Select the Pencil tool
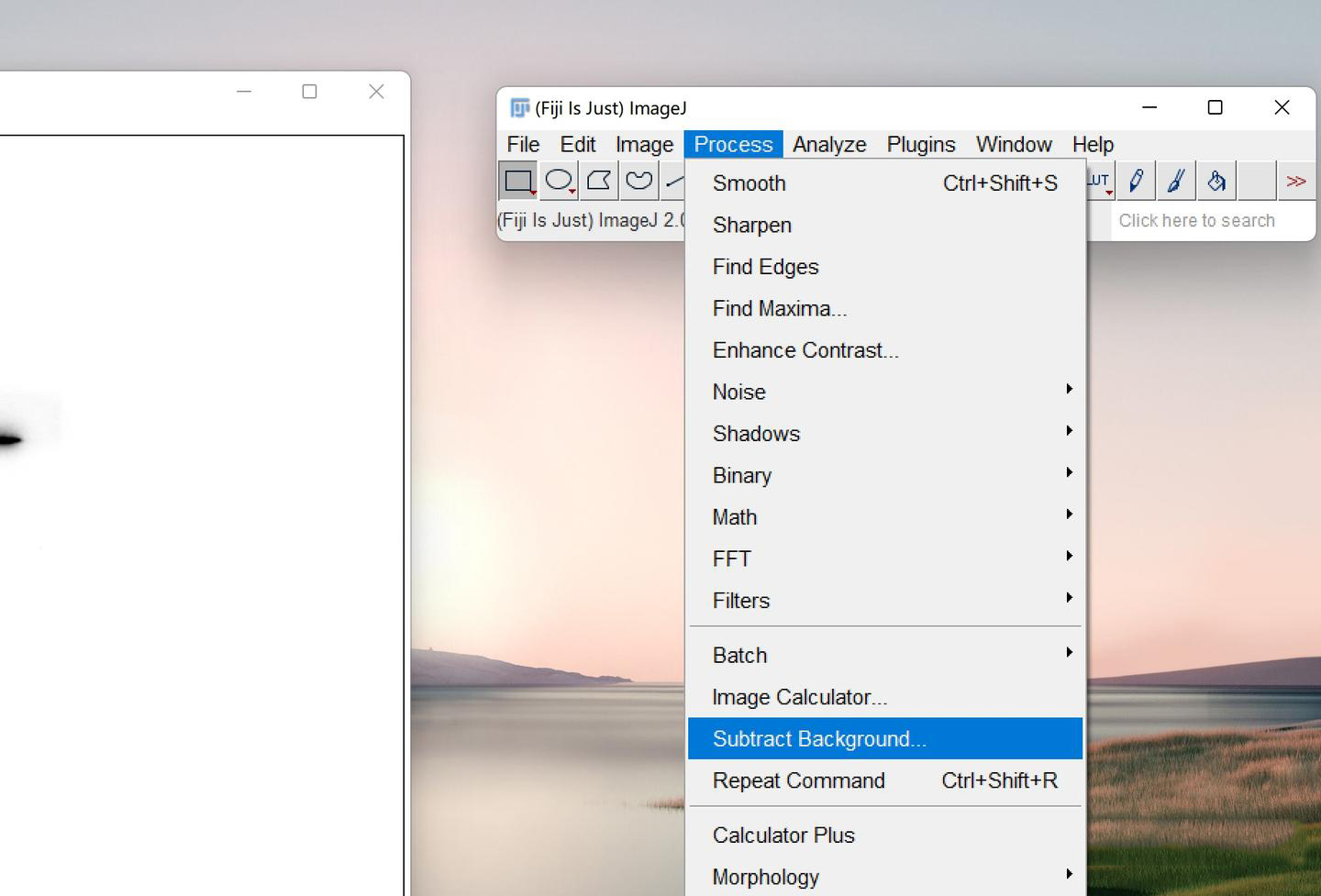Screen dimensions: 1321x896 (1136, 181)
